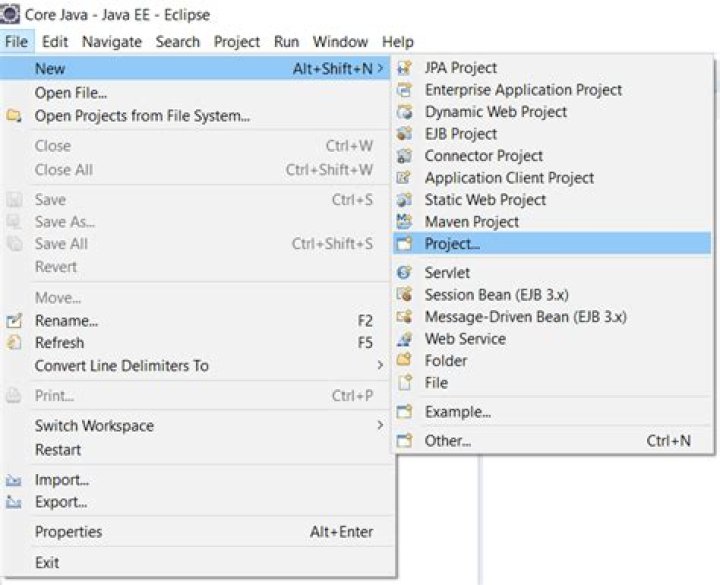
Task: Select Dynamic Web Project entry
Action: point(552,112)
